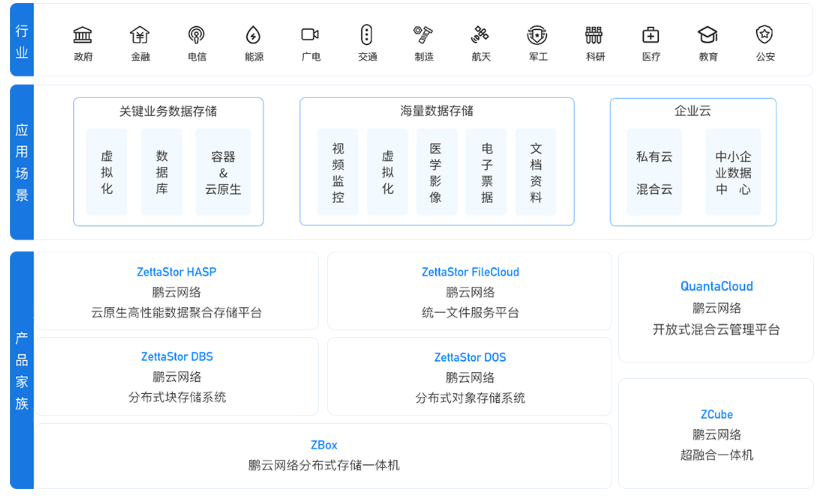Choose the 能源 energy droplet icon
Screen dimensions: 823x500
[254, 35]
